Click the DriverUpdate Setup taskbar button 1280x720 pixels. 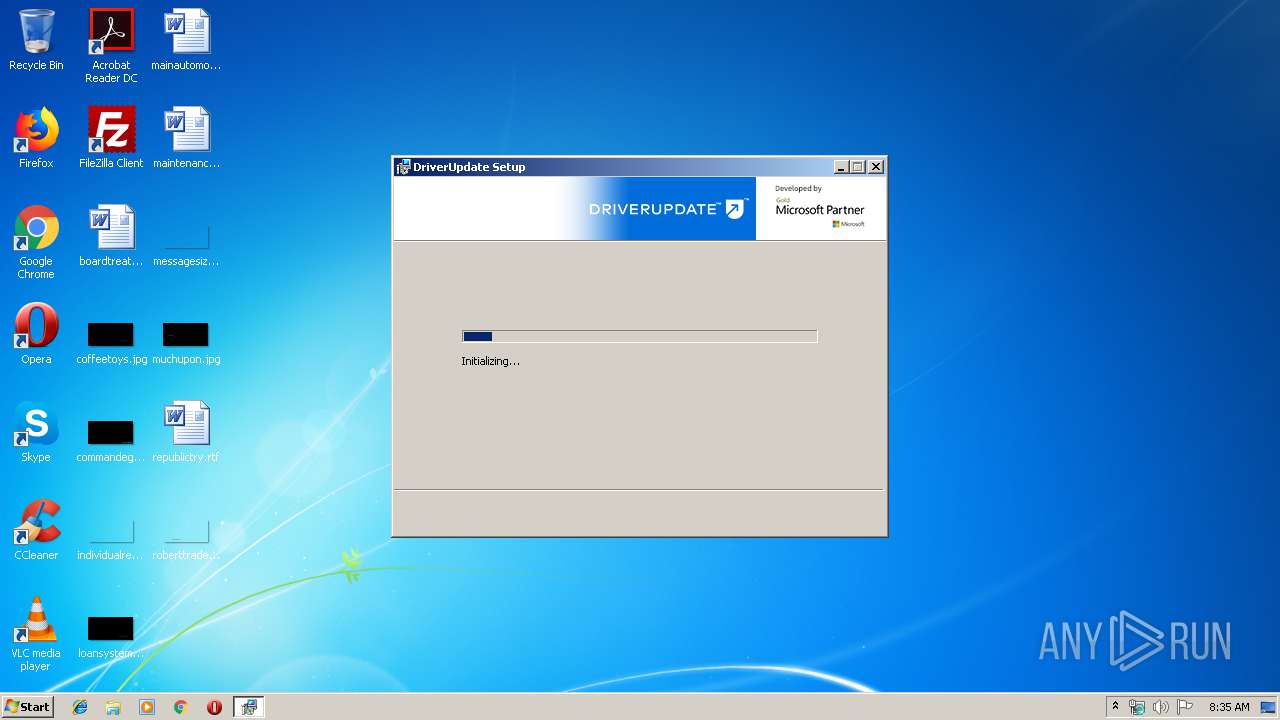pyautogui.click(x=248, y=707)
